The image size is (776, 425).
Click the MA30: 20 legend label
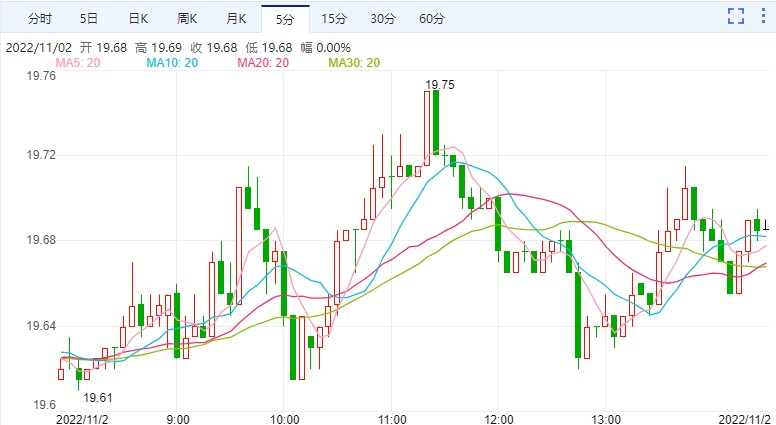tap(354, 63)
